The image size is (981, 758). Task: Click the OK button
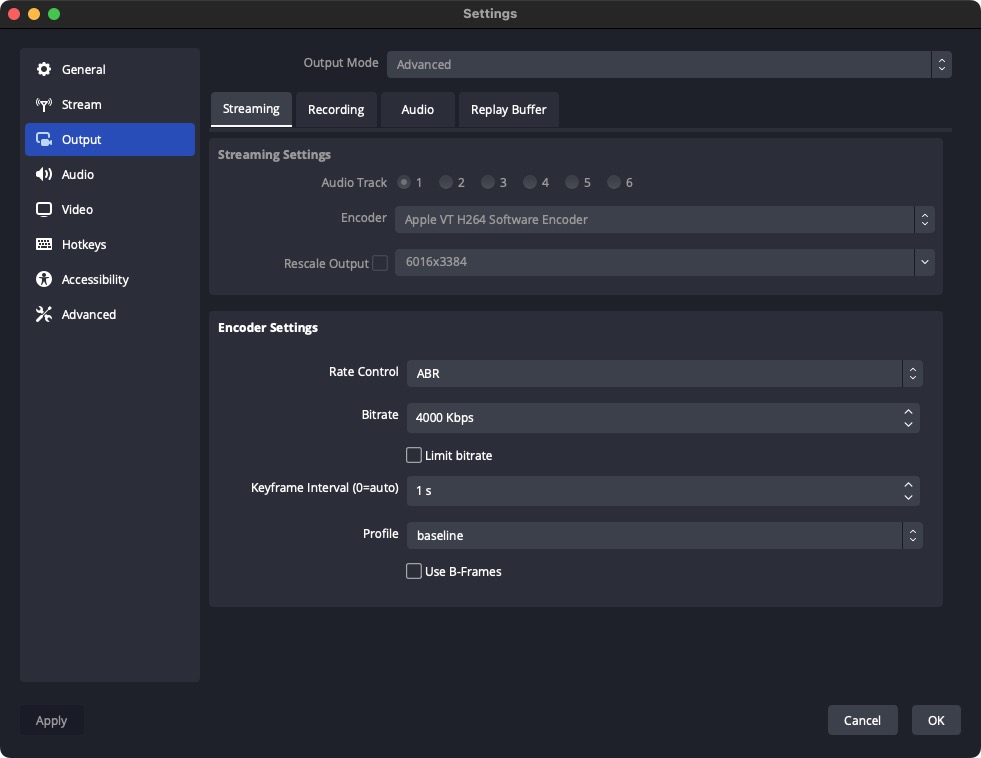coord(935,720)
